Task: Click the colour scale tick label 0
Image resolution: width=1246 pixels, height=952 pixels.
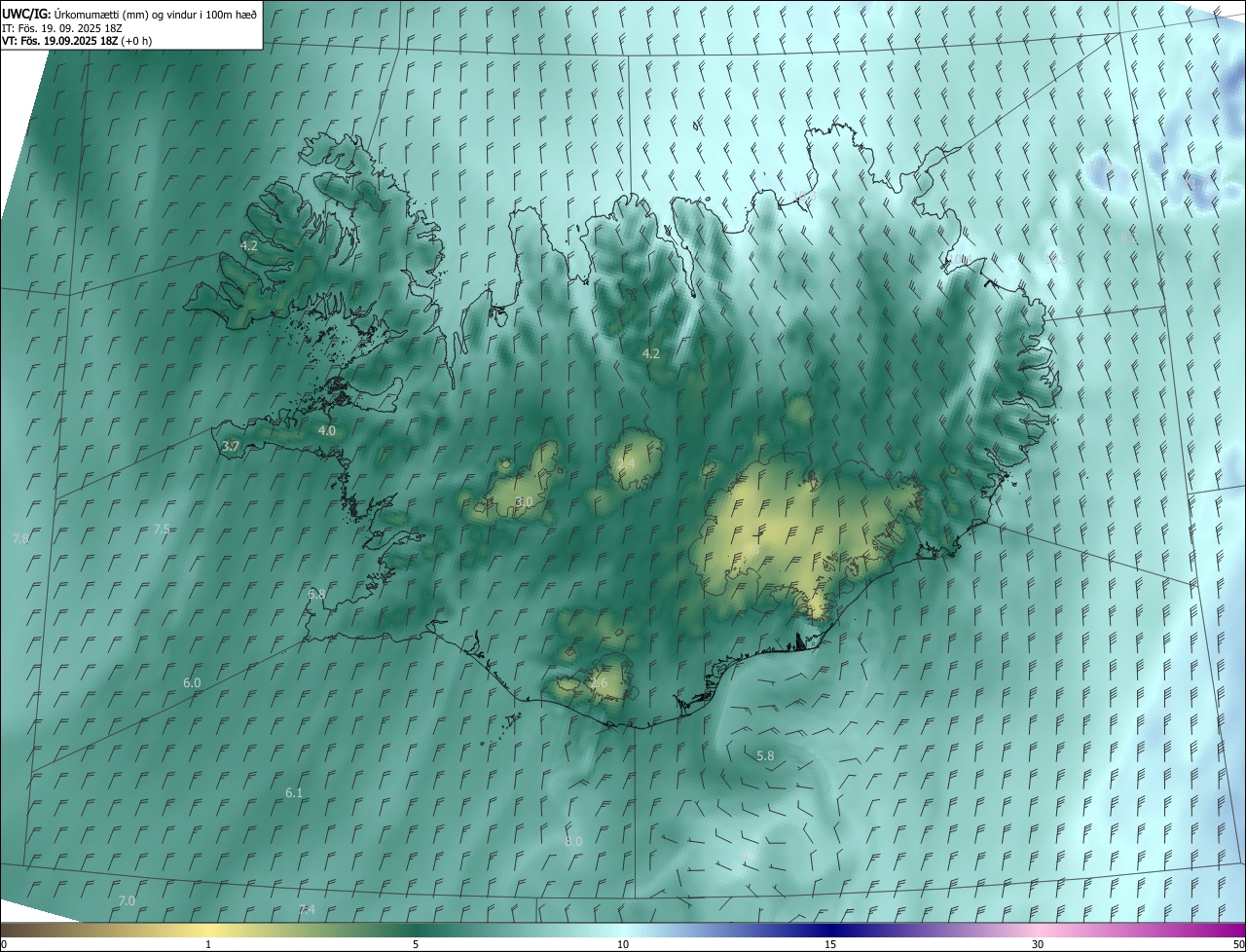Action: 4,944
